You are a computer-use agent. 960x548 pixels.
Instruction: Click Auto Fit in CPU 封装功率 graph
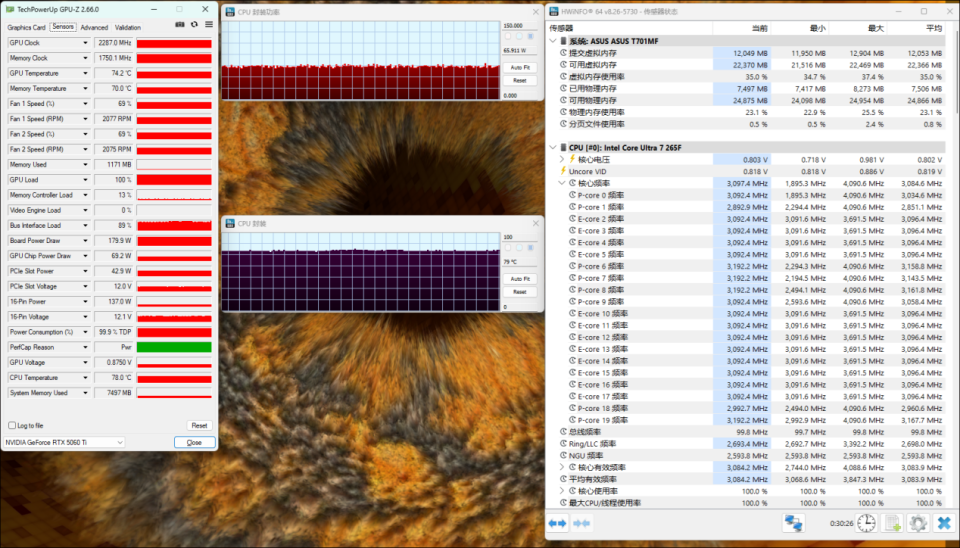[x=519, y=67]
